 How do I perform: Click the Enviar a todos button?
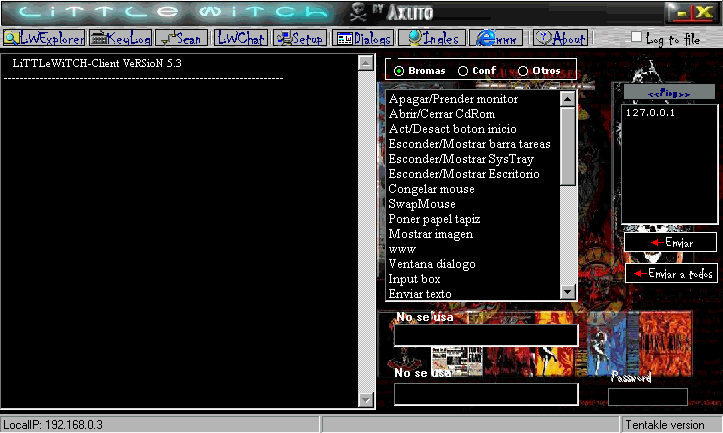(x=672, y=273)
